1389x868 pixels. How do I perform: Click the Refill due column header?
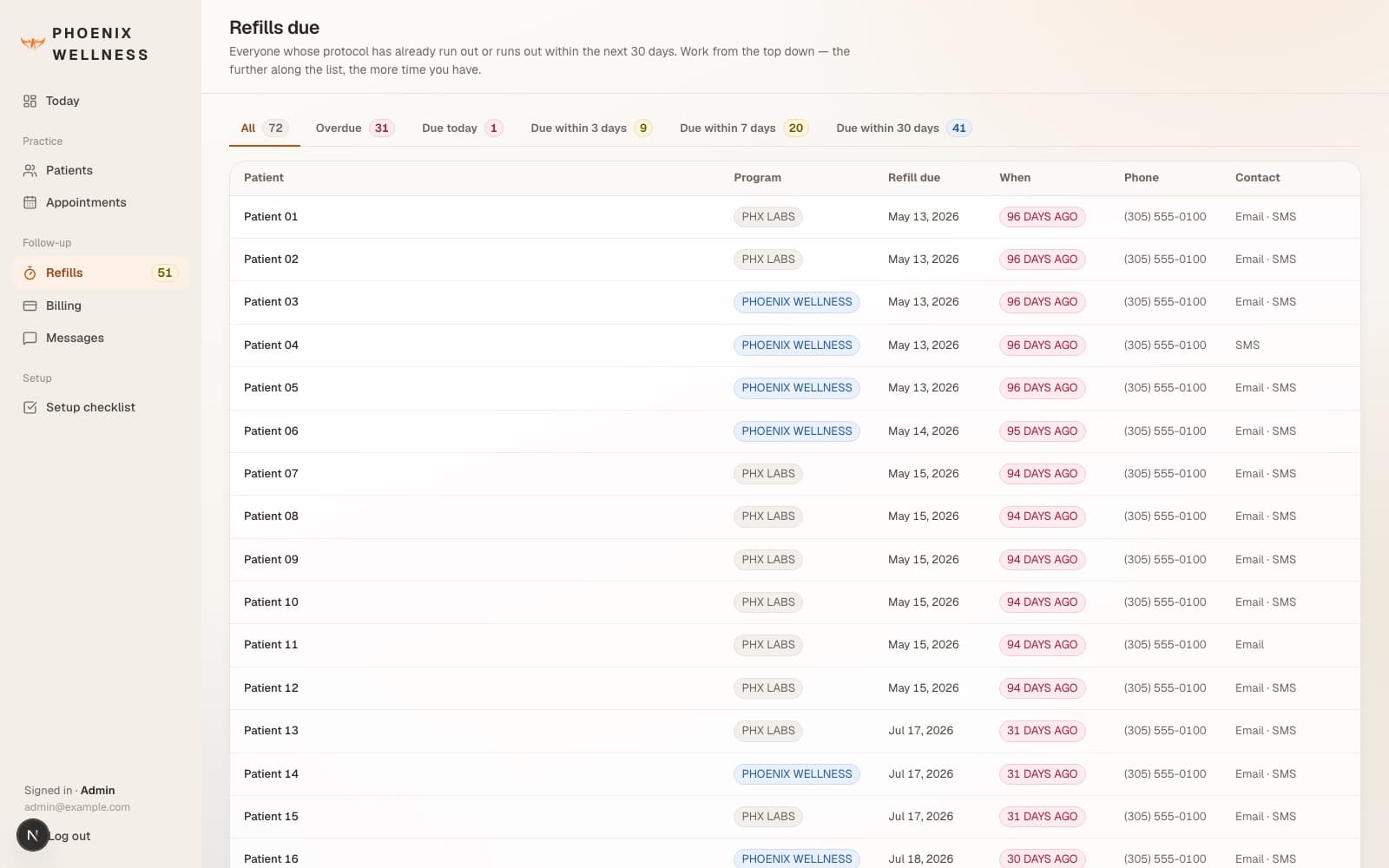(x=913, y=177)
